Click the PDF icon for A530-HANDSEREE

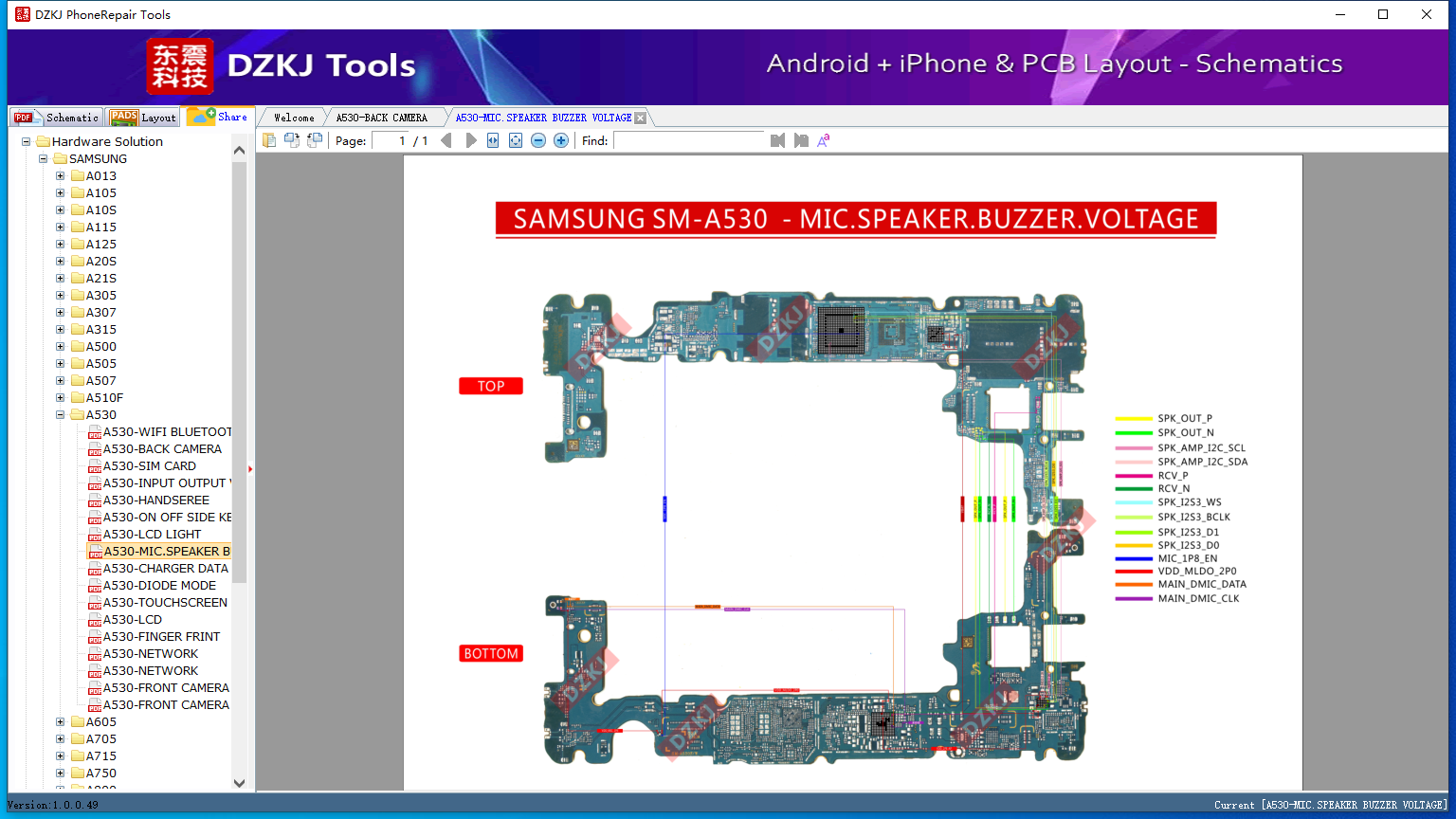click(x=95, y=500)
